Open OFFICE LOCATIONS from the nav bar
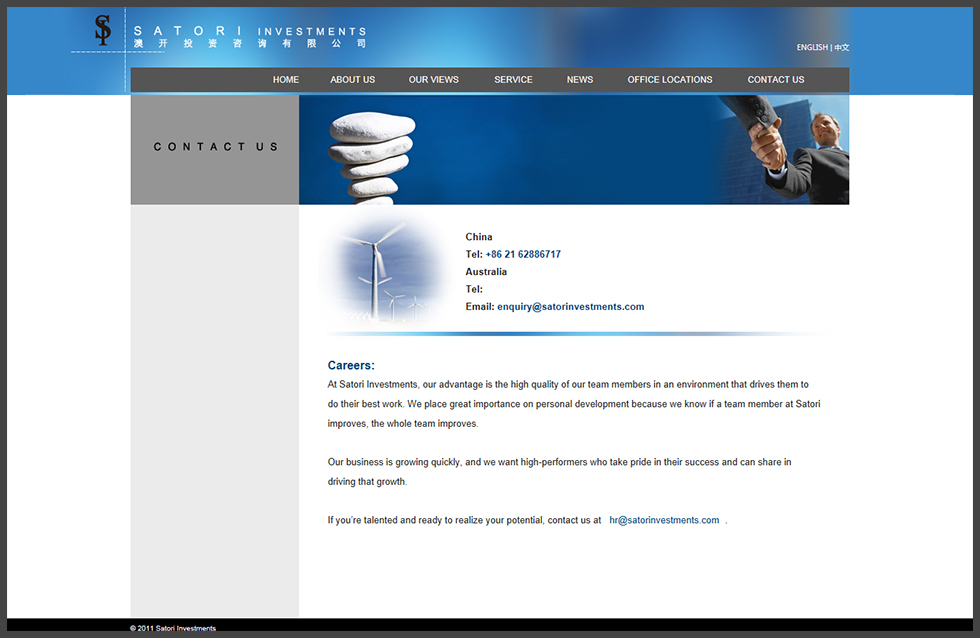This screenshot has width=980, height=638. pyautogui.click(x=670, y=80)
